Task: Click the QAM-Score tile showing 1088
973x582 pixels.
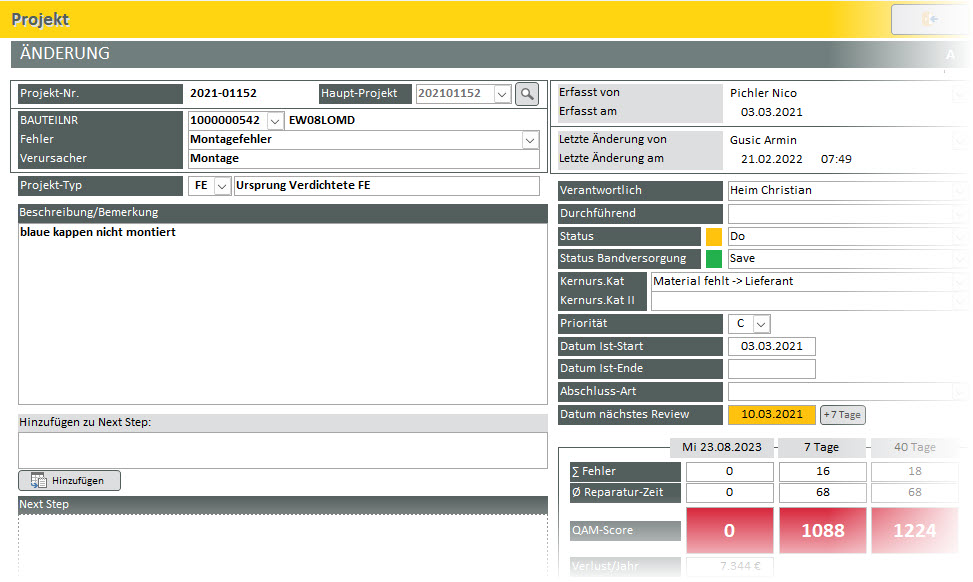Action: pos(822,531)
